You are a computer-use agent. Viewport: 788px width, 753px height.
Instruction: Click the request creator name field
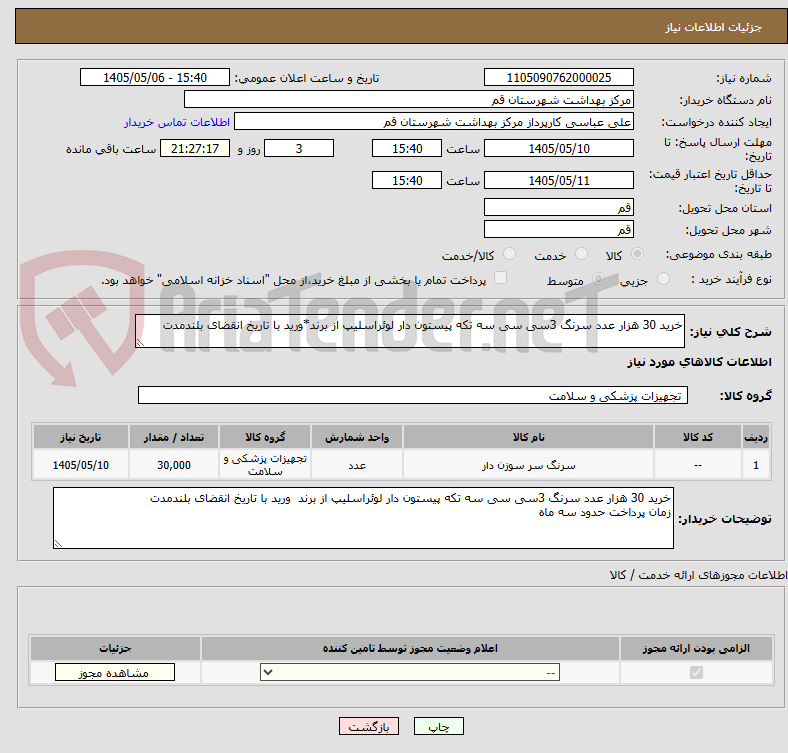[x=434, y=122]
